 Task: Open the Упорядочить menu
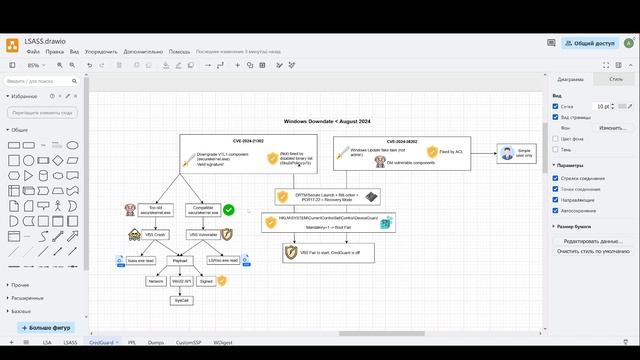click(101, 52)
